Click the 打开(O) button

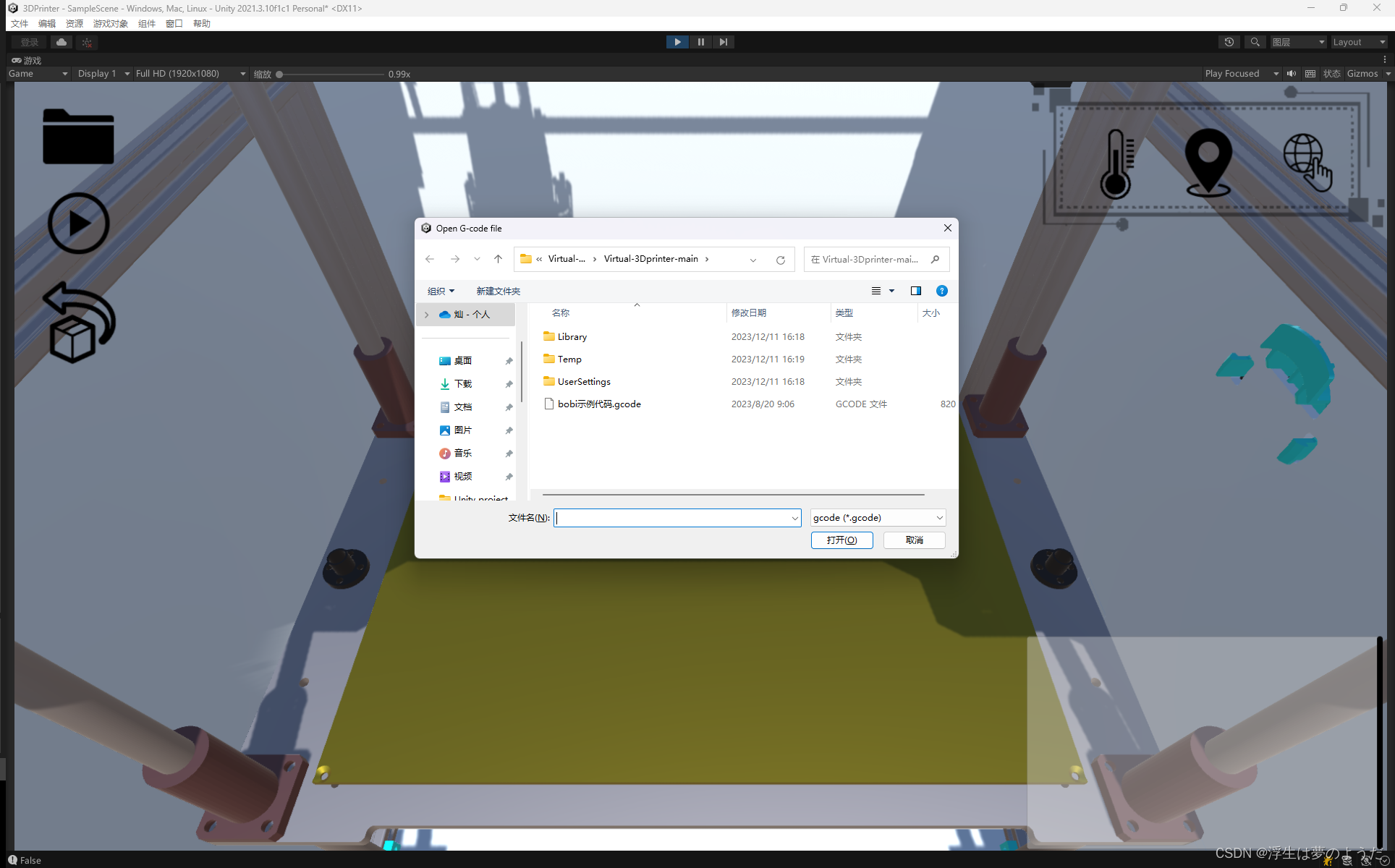[841, 540]
